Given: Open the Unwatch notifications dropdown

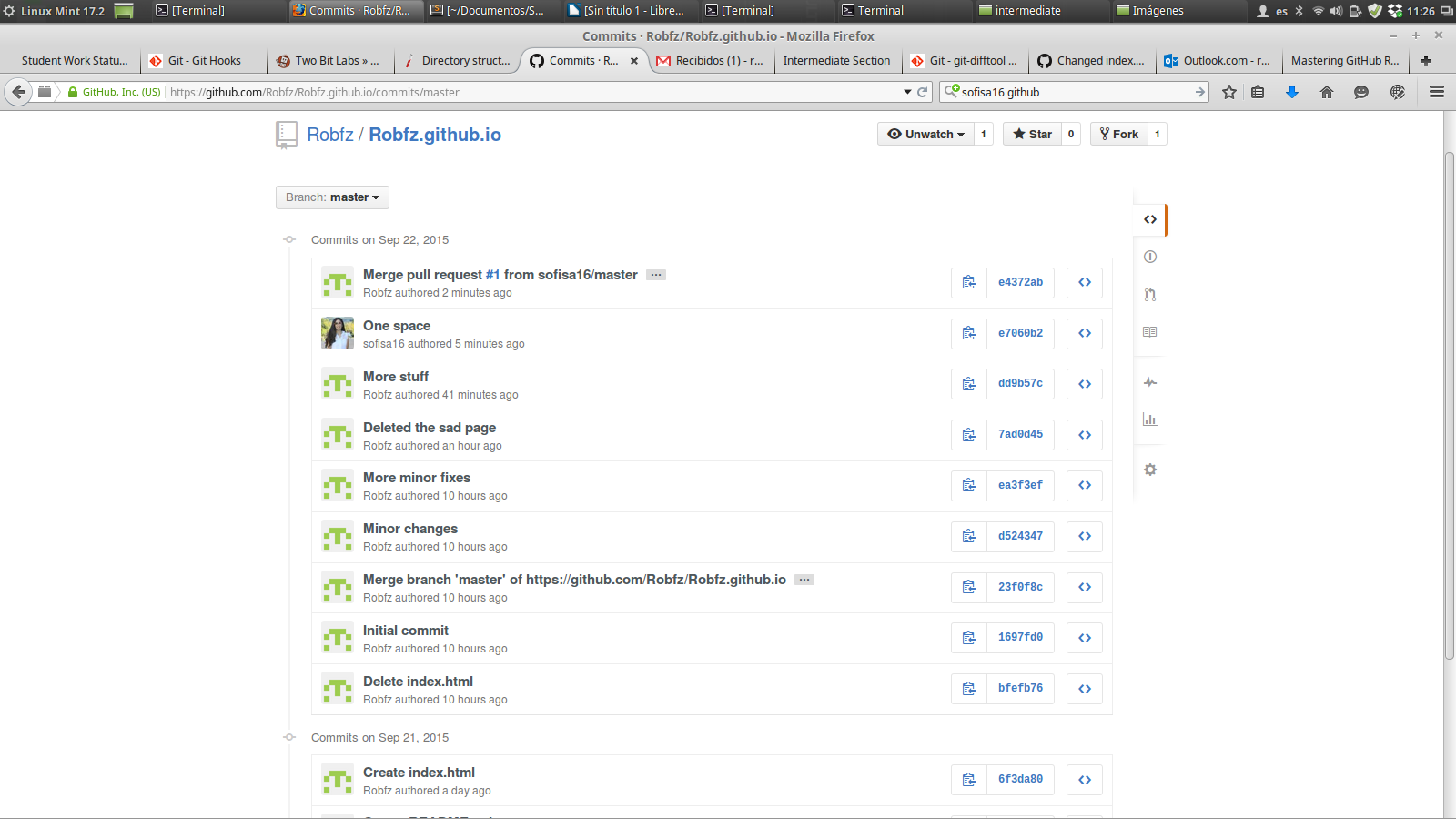Looking at the screenshot, I should pyautogui.click(x=925, y=134).
